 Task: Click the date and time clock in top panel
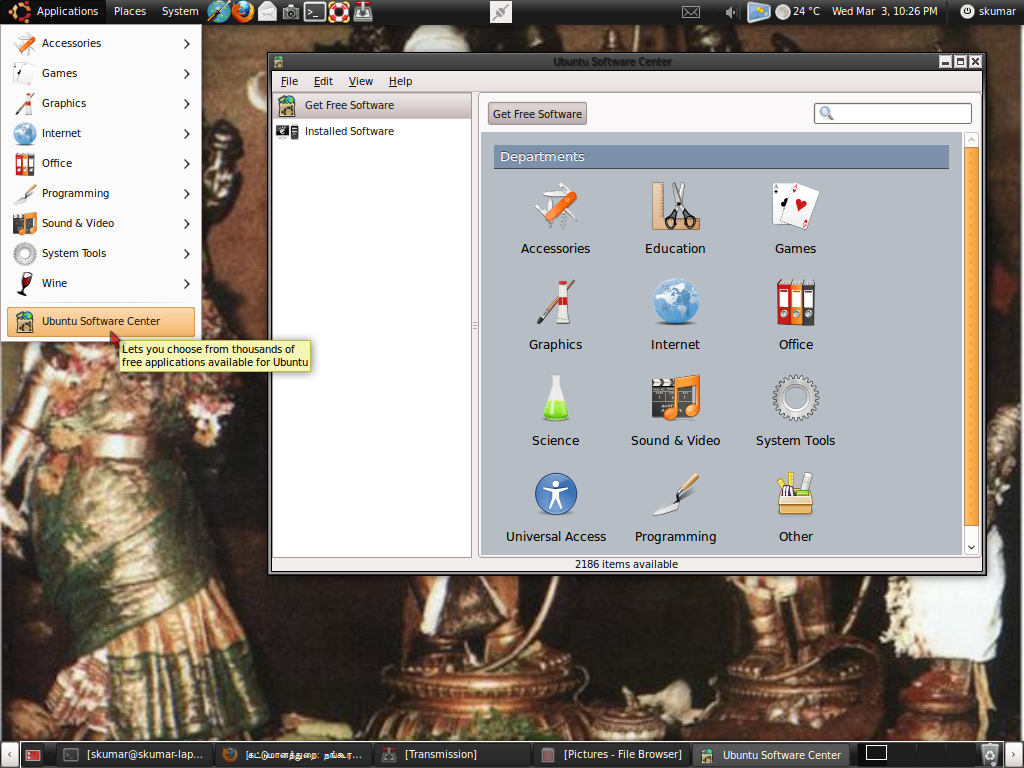884,11
